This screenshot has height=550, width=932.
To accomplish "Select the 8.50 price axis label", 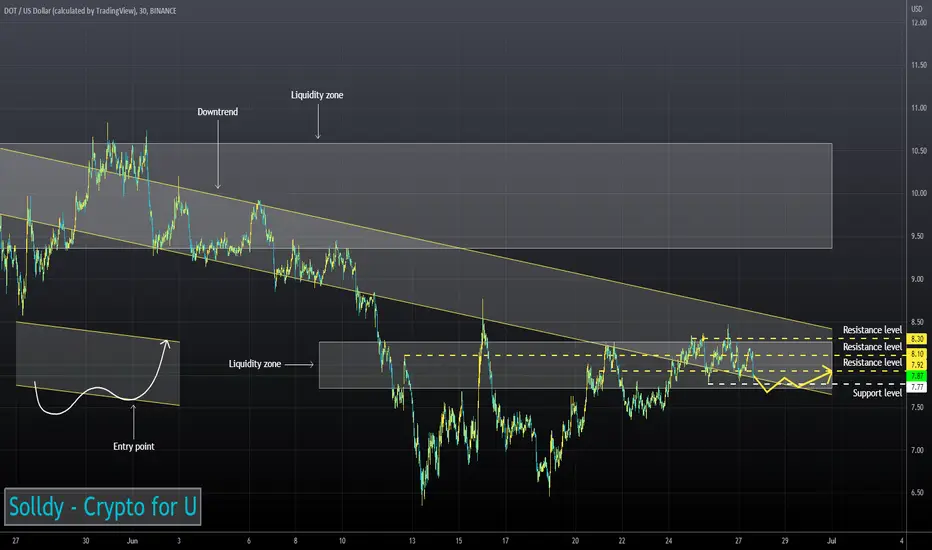I will (x=918, y=322).
